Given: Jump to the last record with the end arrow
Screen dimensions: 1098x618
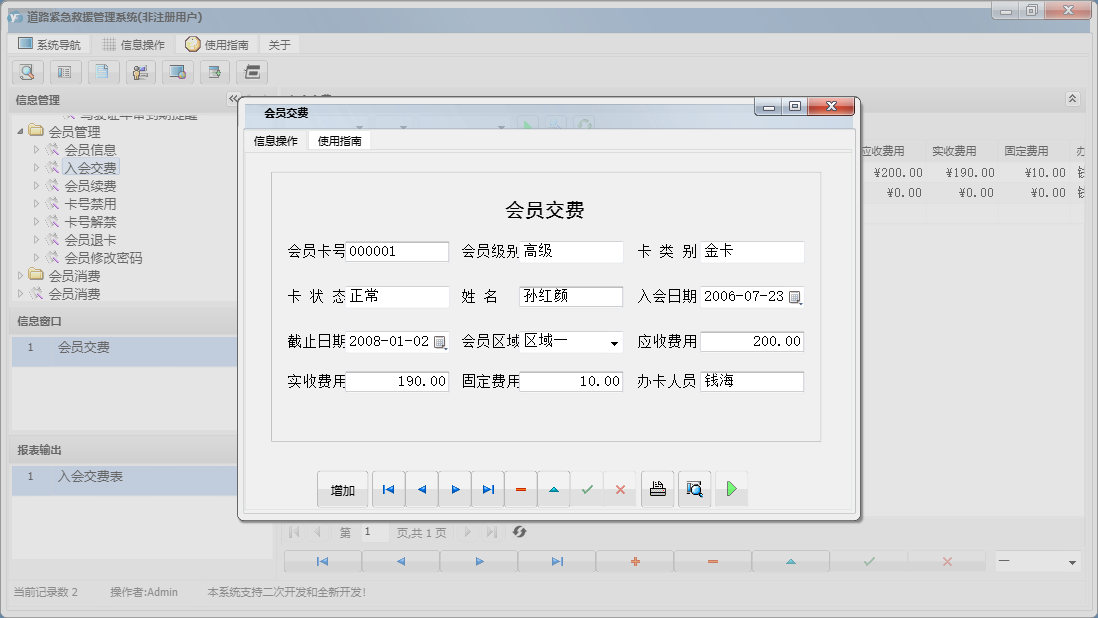Looking at the screenshot, I should tap(488, 489).
